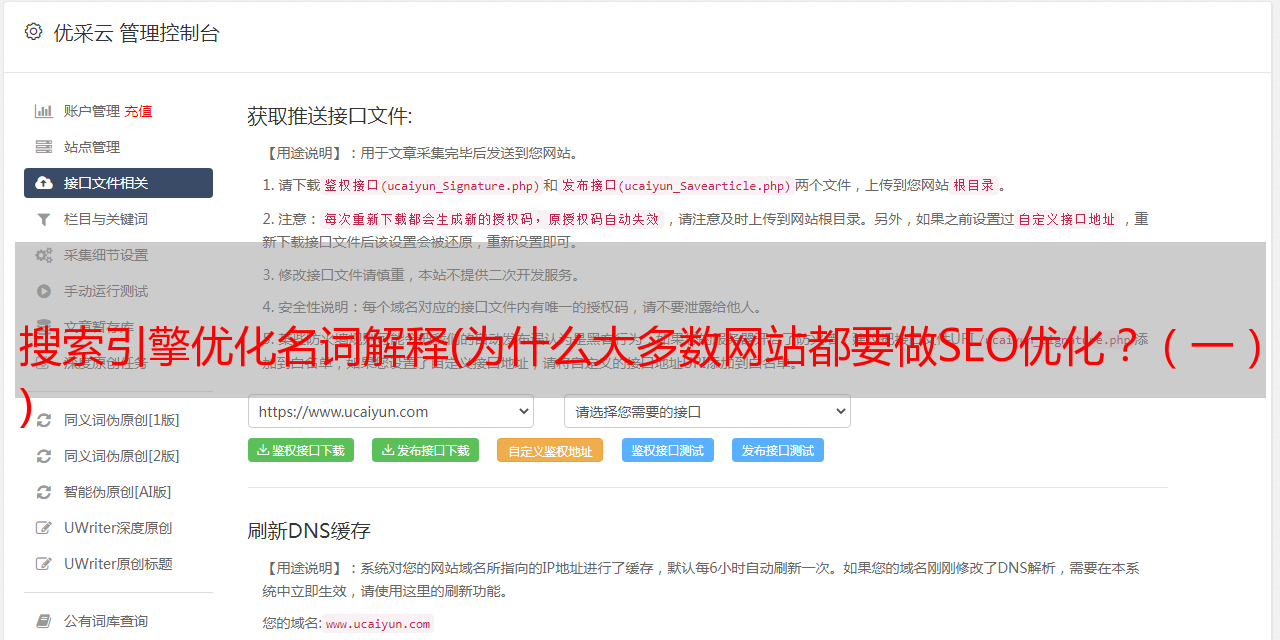This screenshot has height=640, width=1280.
Task: Click the red 充值 link
Action: pyautogui.click(x=138, y=111)
